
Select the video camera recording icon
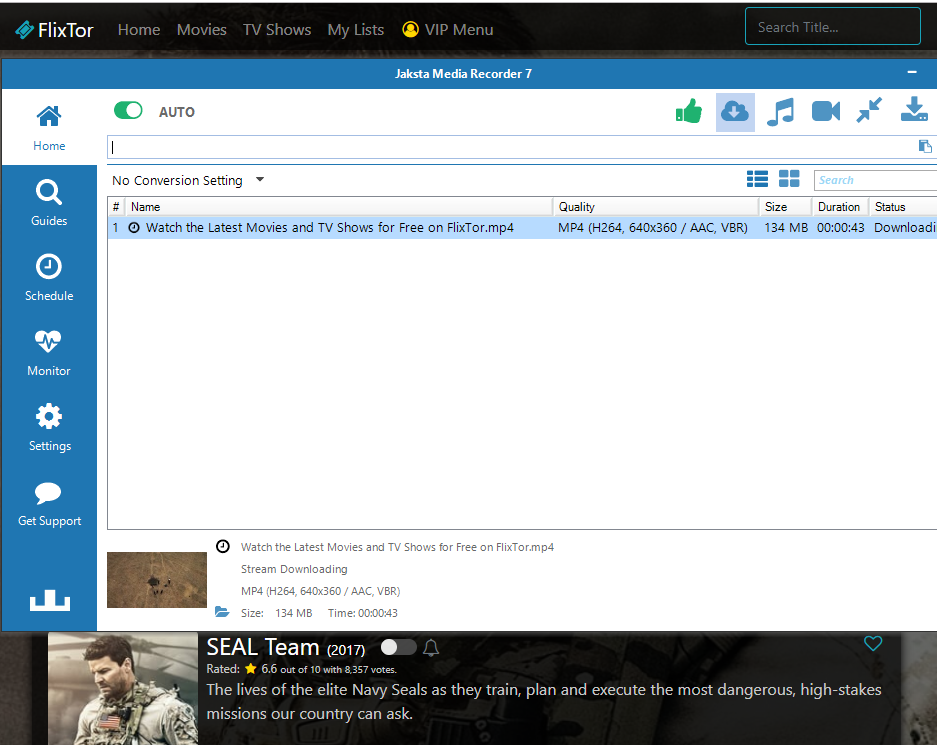(x=826, y=111)
